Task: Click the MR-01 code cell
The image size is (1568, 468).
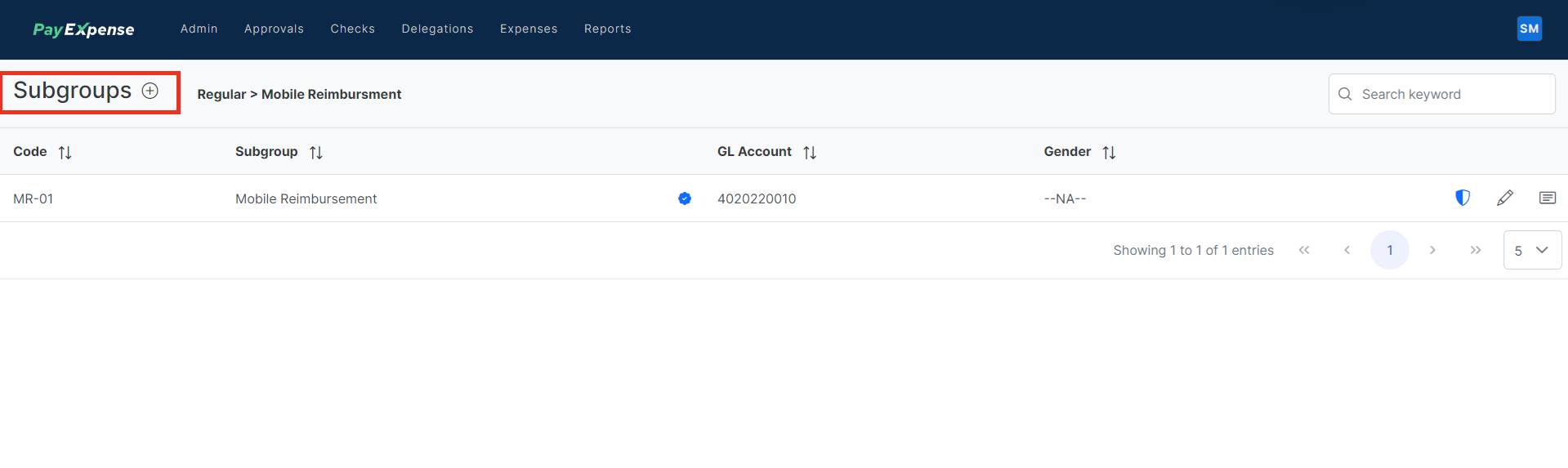Action: tap(34, 198)
